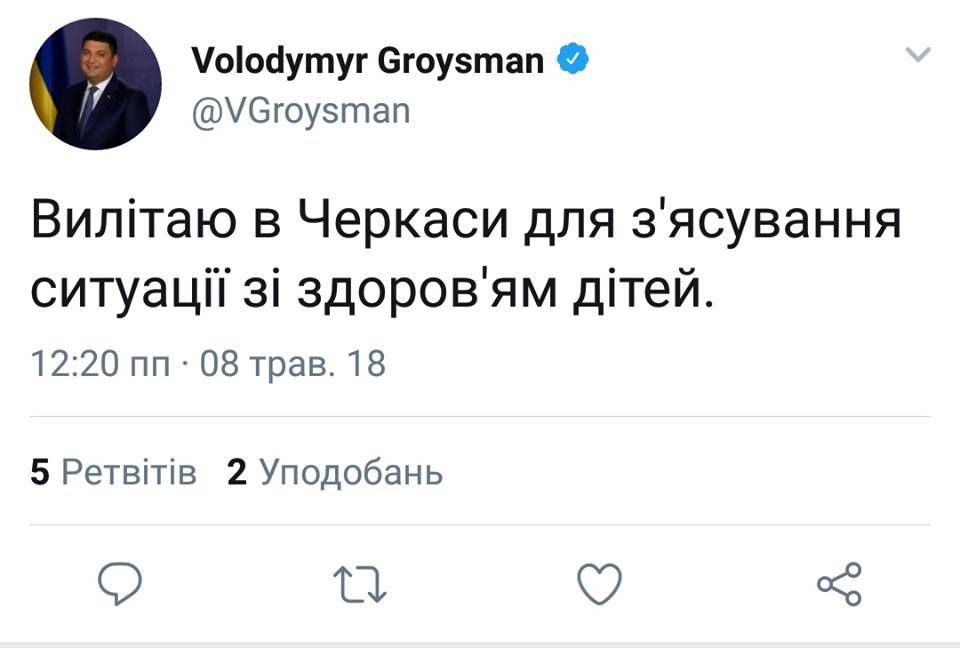Image resolution: width=960 pixels, height=648 pixels.
Task: Open Volodymyr Groysman's profile picture
Action: click(x=96, y=84)
